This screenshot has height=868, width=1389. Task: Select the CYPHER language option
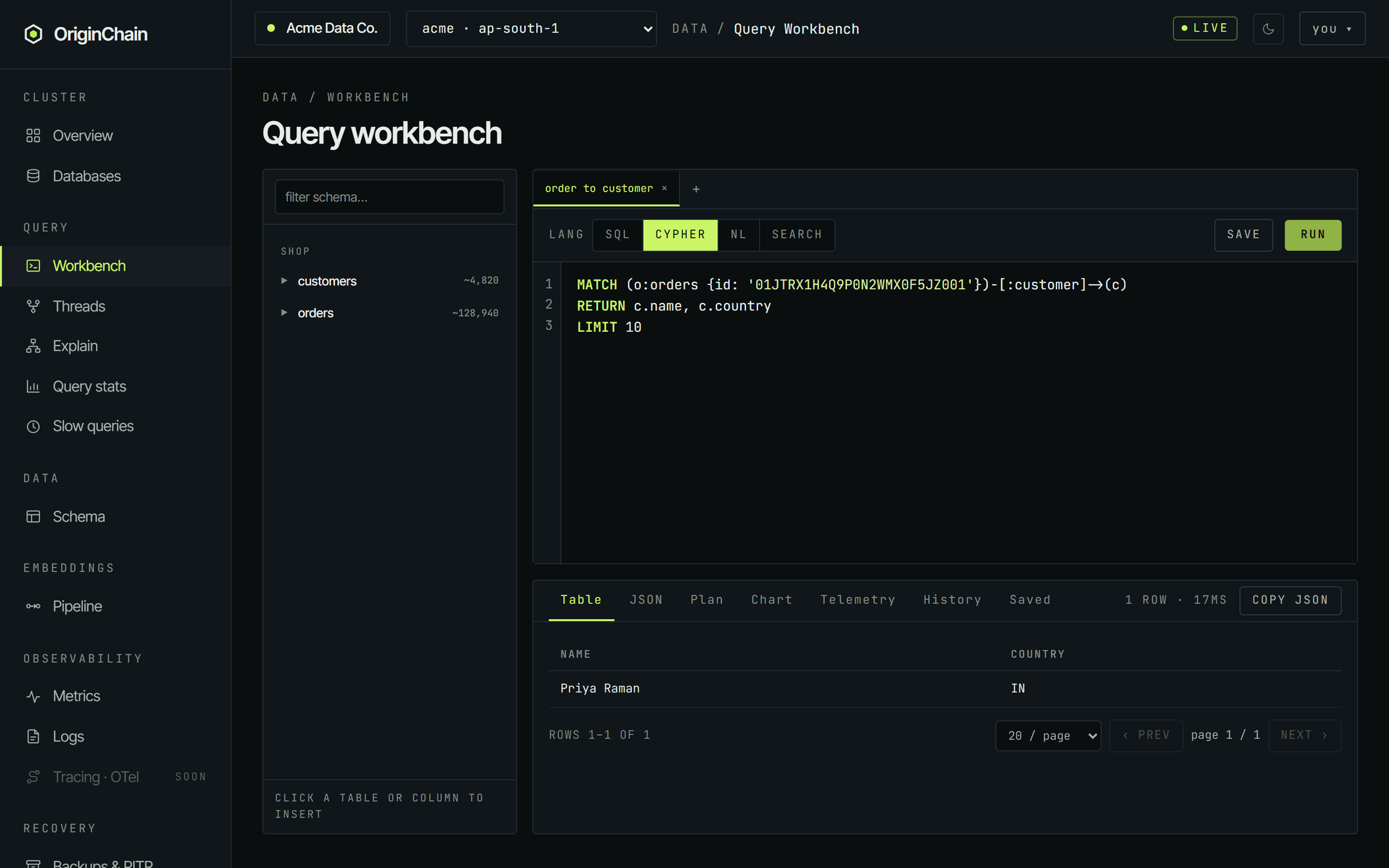[x=680, y=235]
